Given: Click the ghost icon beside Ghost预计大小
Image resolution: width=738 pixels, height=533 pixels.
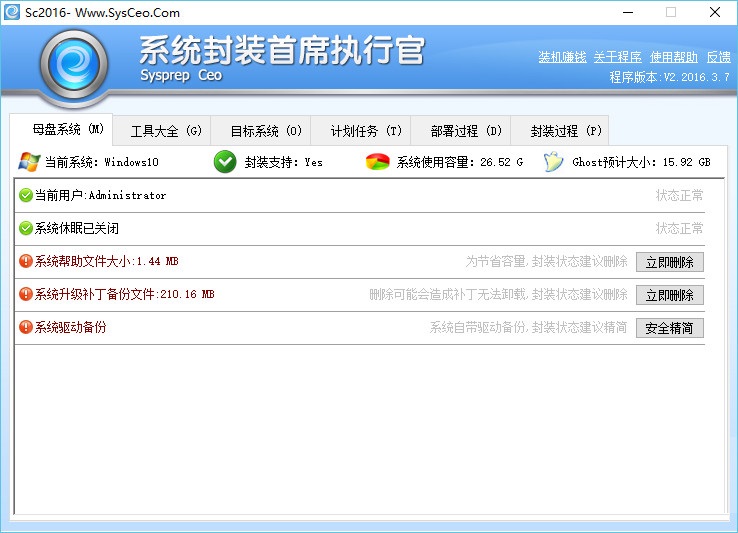Looking at the screenshot, I should point(553,162).
